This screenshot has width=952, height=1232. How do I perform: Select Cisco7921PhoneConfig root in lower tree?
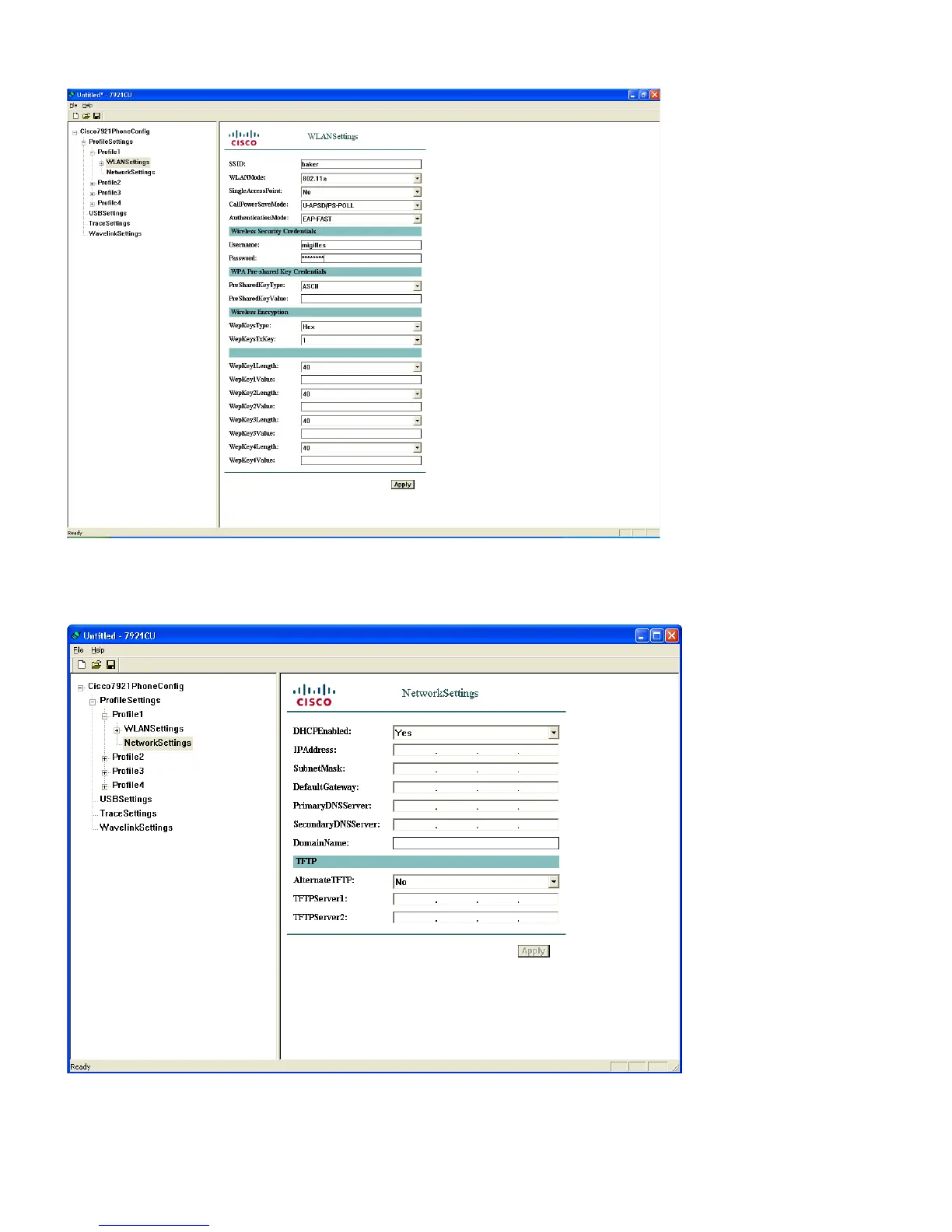pos(136,686)
